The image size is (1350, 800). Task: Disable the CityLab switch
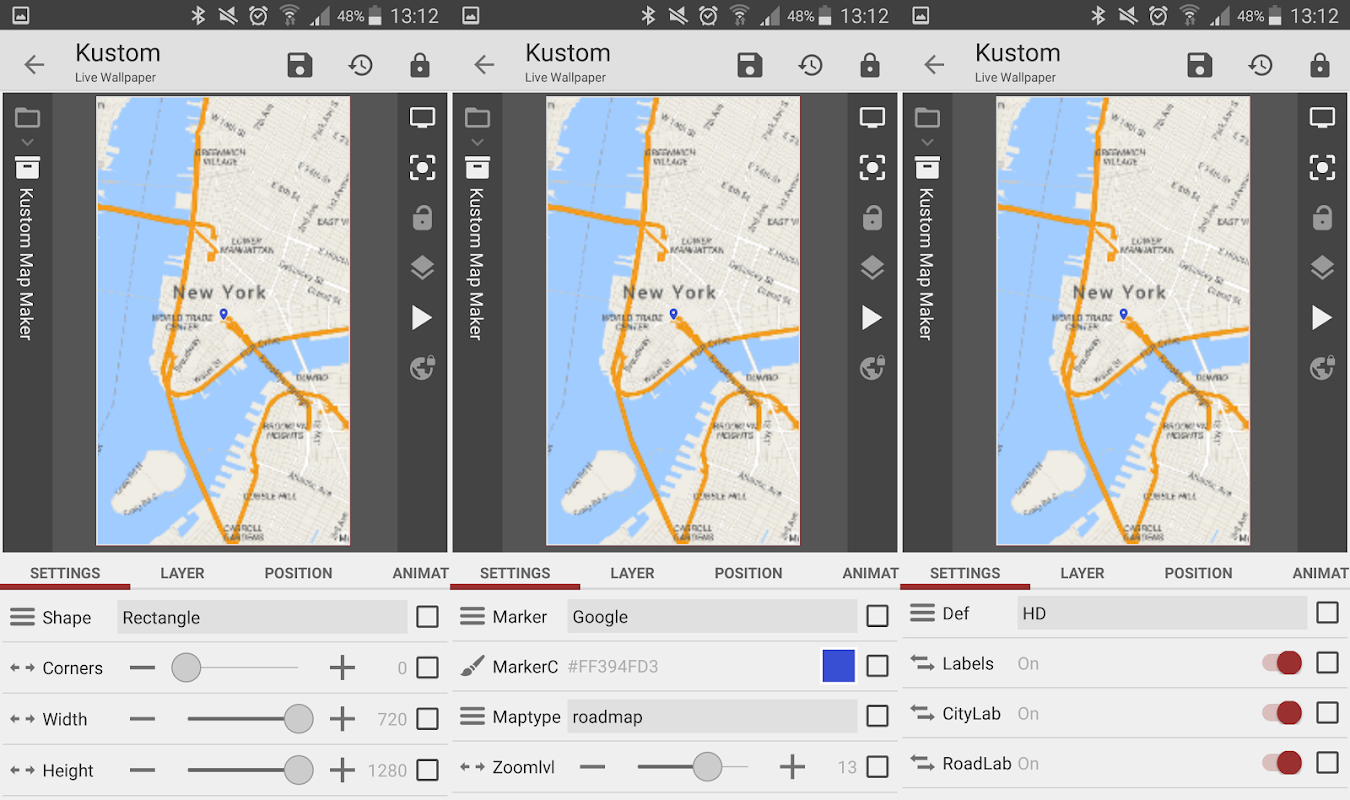coord(1282,712)
